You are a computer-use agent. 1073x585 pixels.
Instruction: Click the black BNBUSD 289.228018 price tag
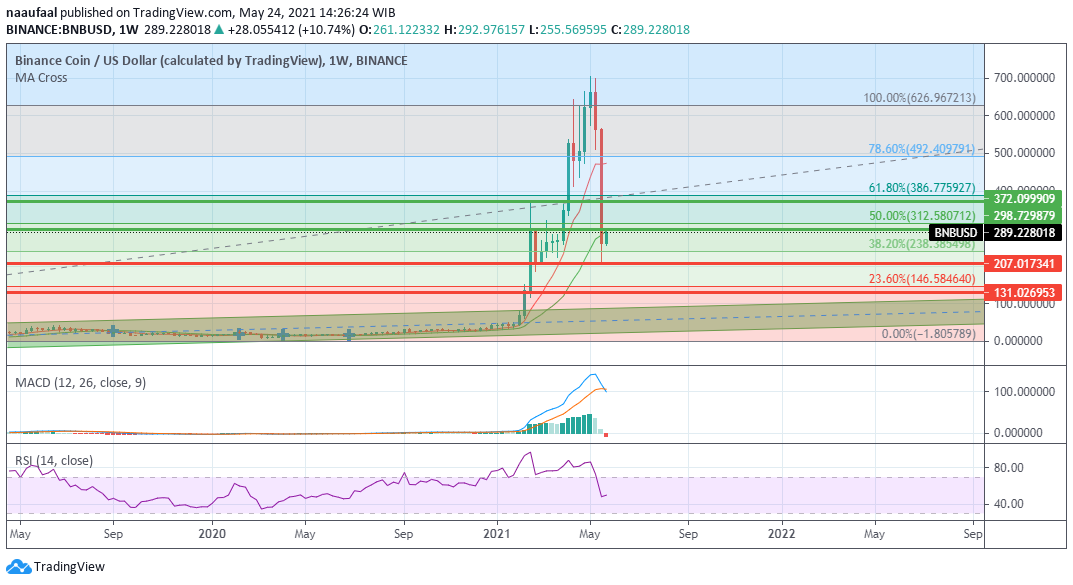(996, 233)
